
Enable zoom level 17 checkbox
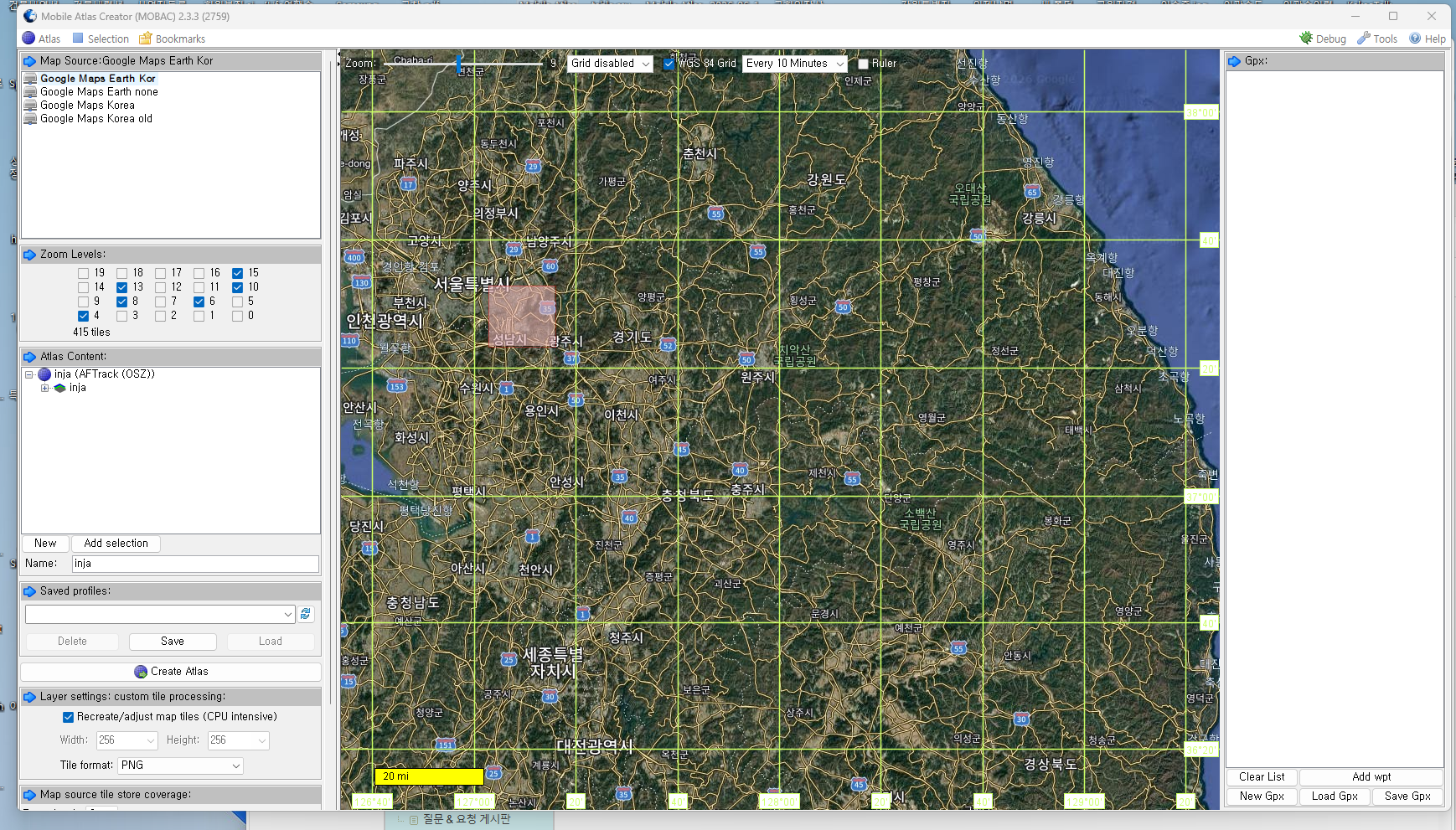pos(160,273)
